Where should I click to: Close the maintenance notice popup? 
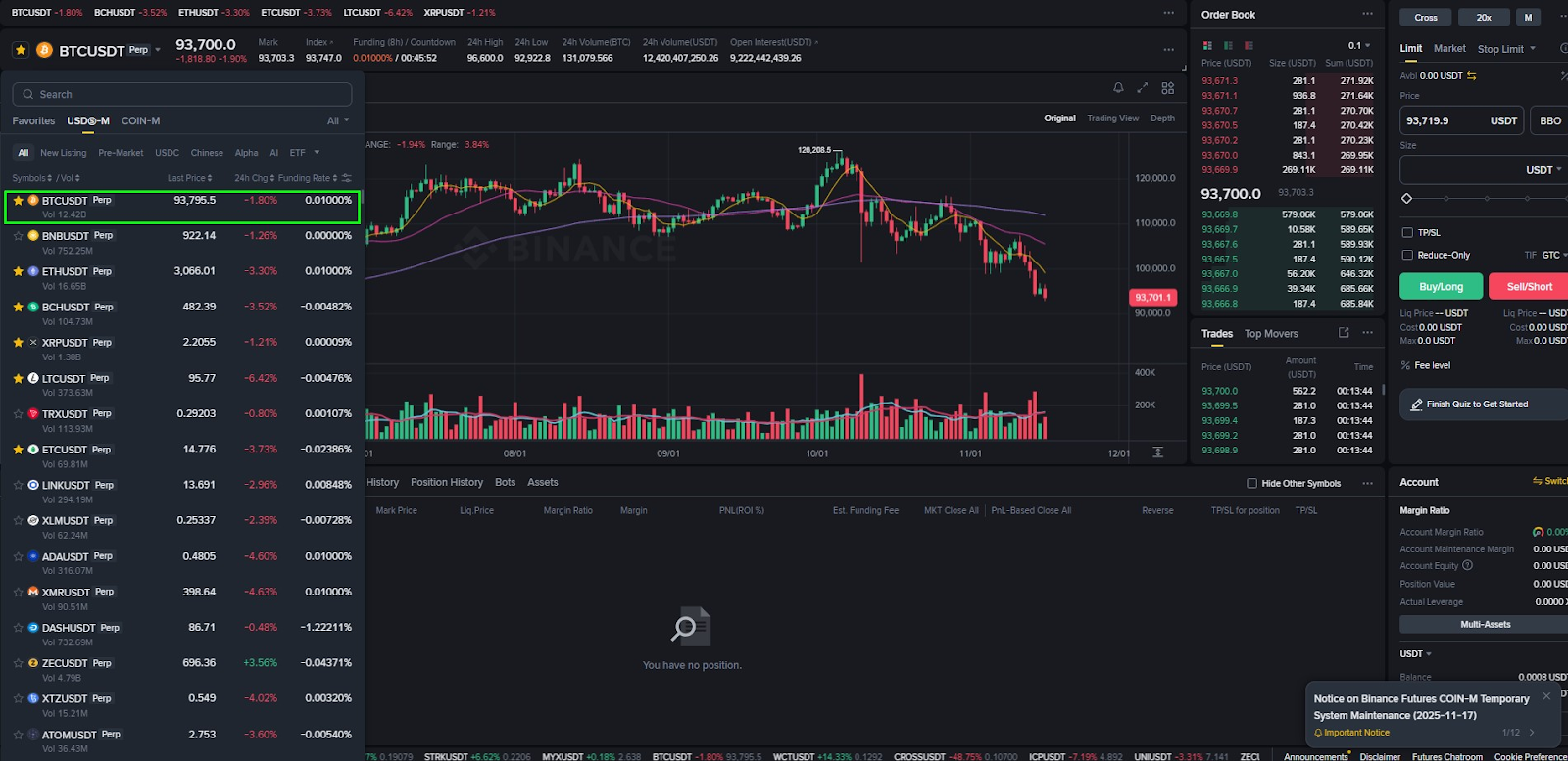tap(1546, 696)
